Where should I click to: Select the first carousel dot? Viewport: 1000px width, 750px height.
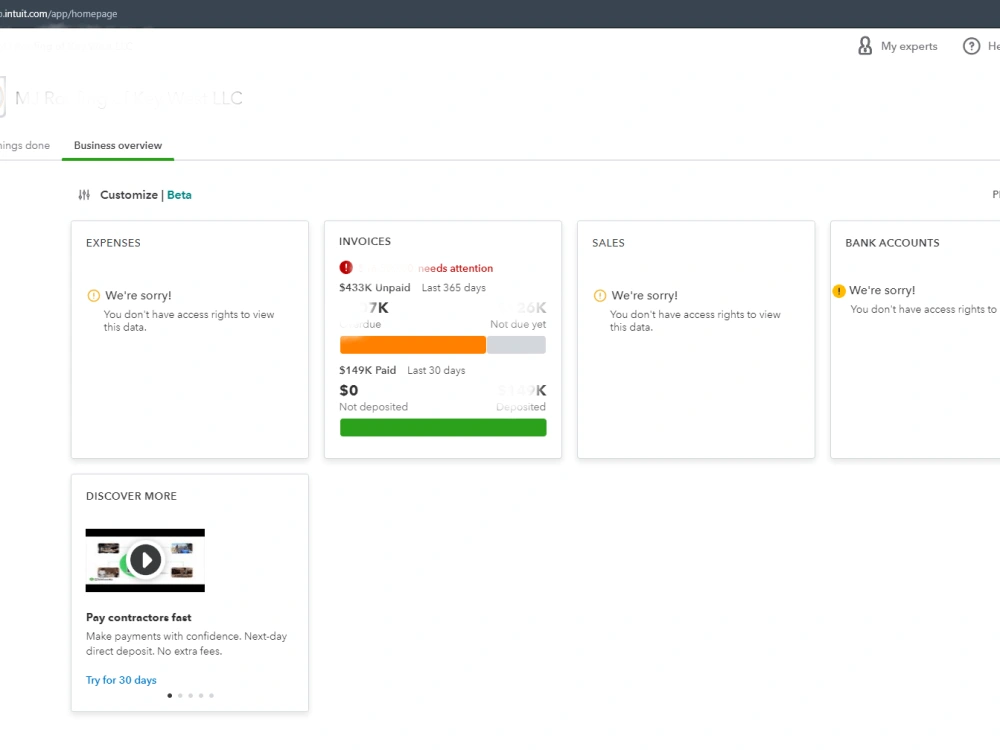170,696
